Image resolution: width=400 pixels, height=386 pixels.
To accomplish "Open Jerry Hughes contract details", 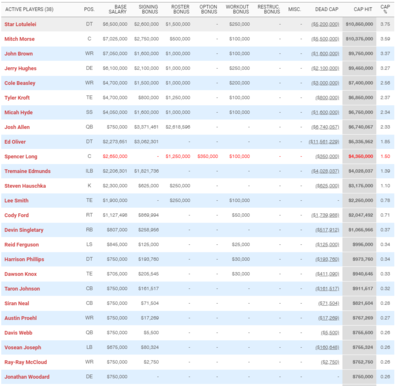I will coord(20,68).
